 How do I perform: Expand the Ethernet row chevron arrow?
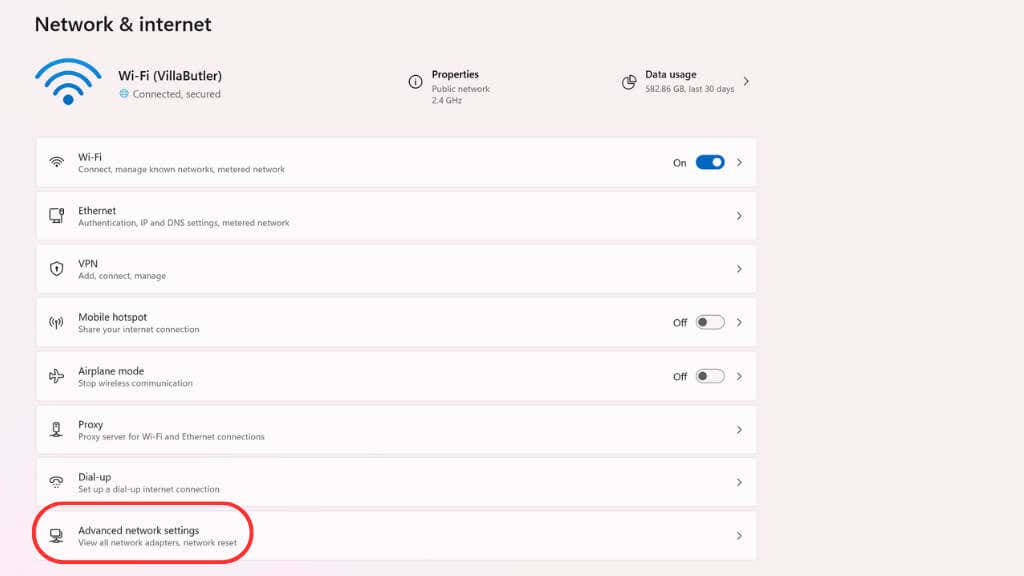tap(739, 216)
